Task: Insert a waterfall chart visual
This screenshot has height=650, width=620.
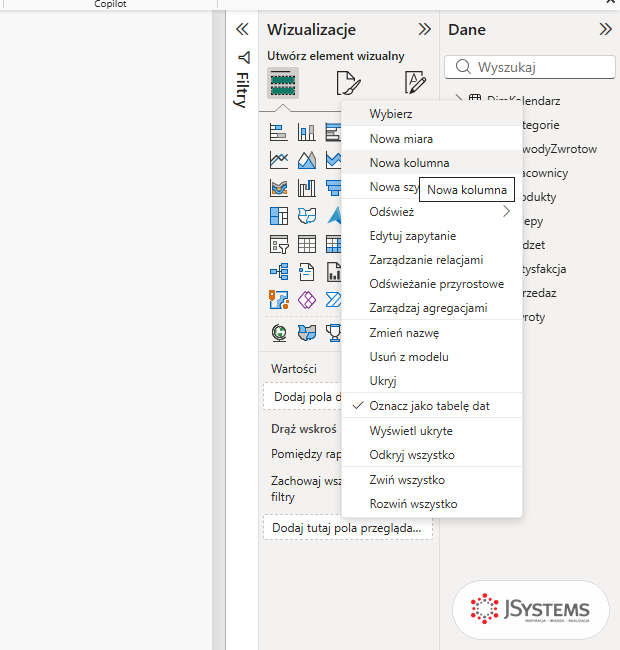Action: coord(307,188)
